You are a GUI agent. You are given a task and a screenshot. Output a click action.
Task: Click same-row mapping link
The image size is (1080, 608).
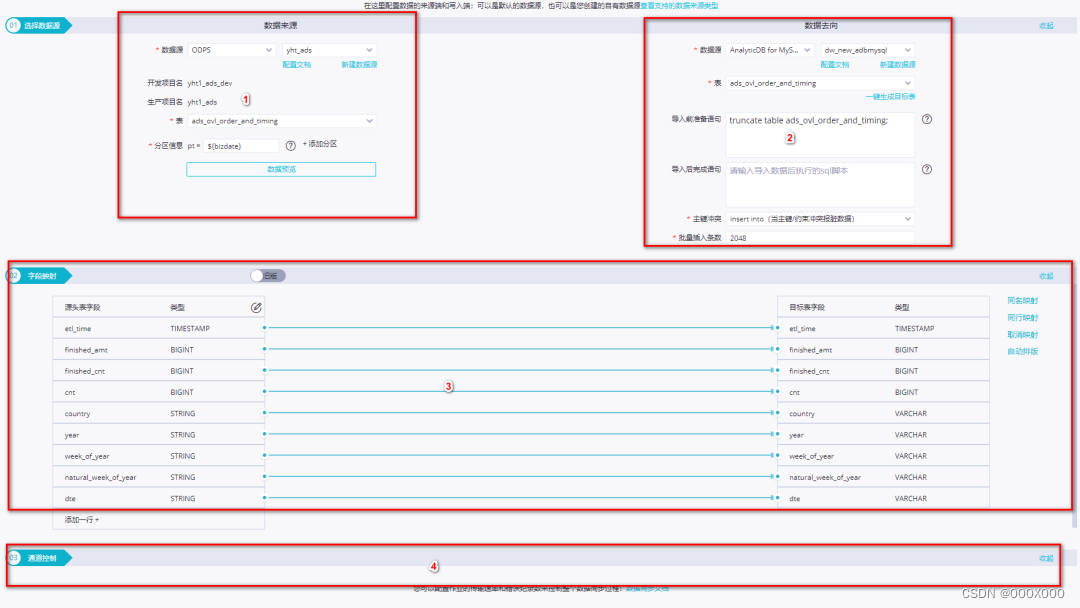[x=1022, y=317]
